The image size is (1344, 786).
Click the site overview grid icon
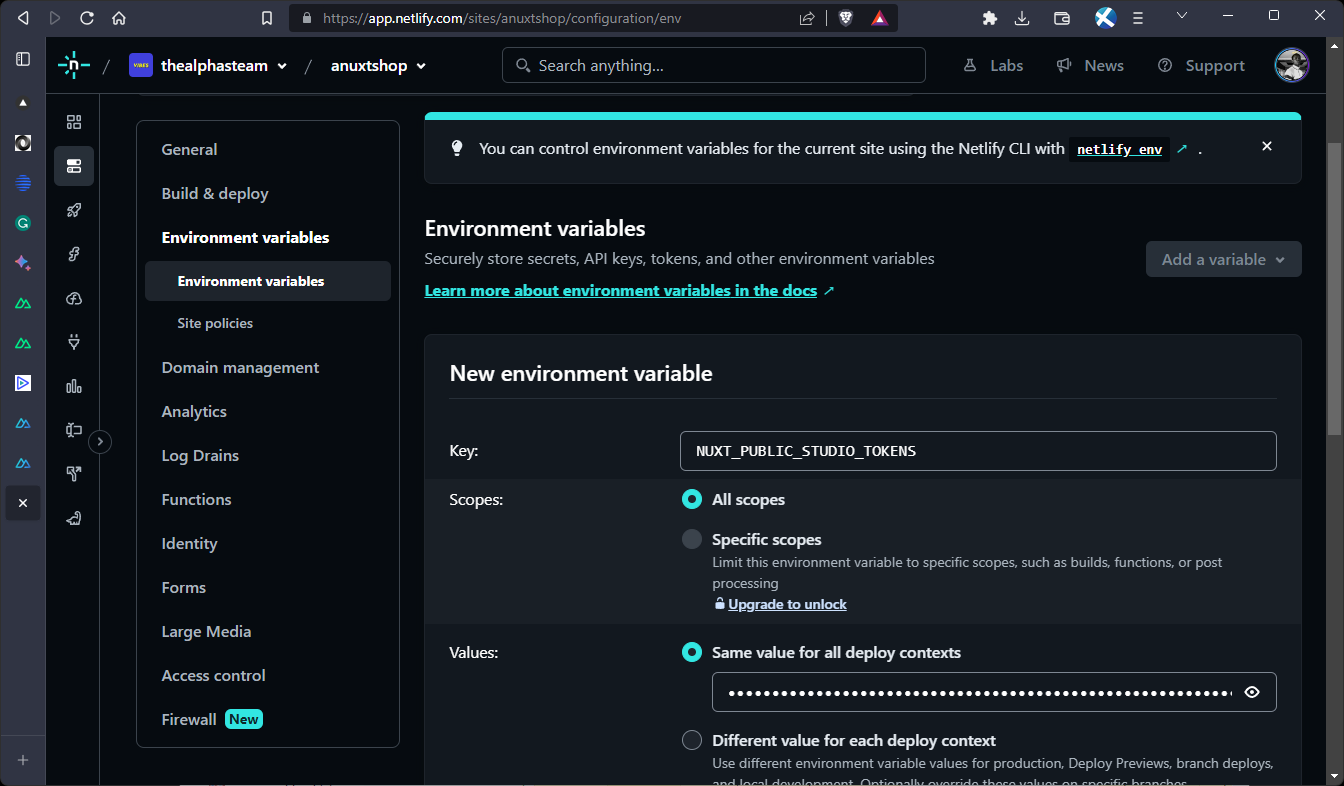coord(74,122)
